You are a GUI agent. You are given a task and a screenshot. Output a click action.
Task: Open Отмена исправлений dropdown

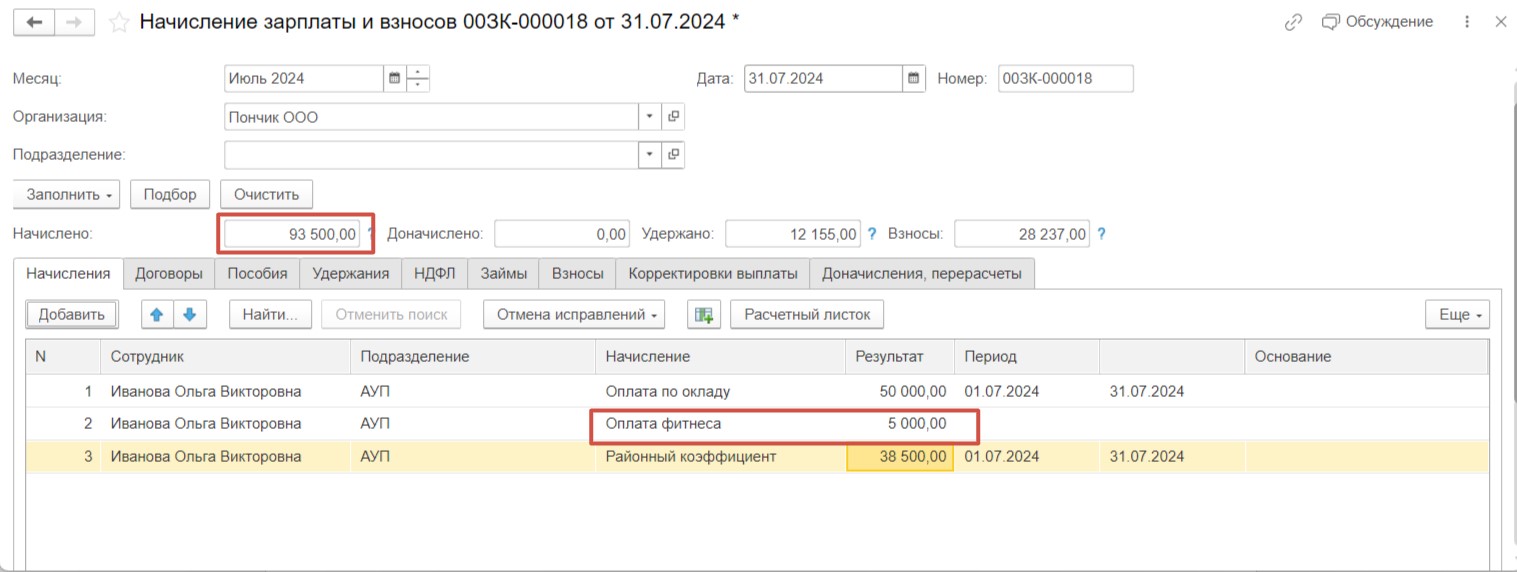pos(574,315)
